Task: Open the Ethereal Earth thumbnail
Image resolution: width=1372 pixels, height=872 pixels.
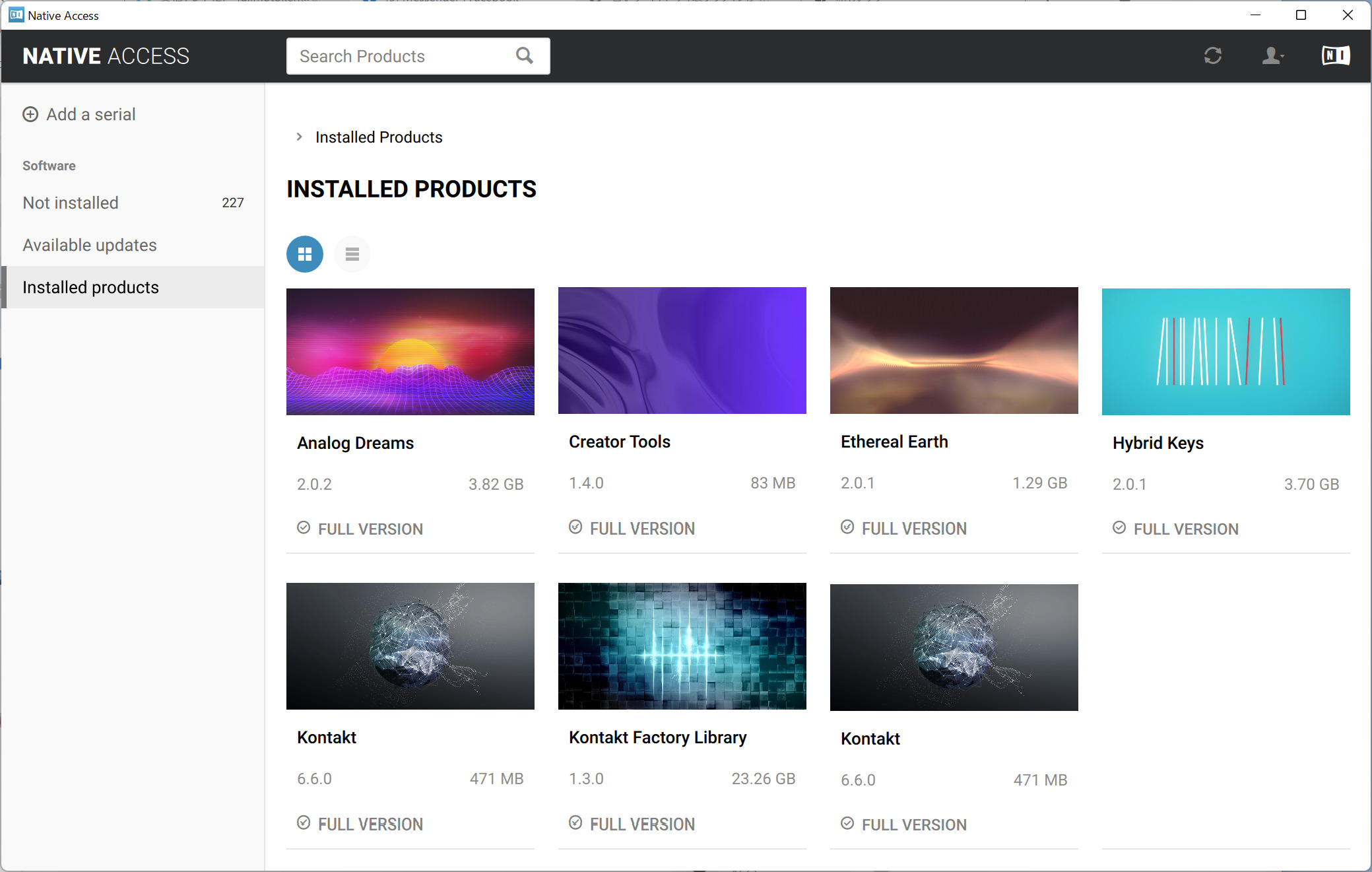Action: click(954, 351)
